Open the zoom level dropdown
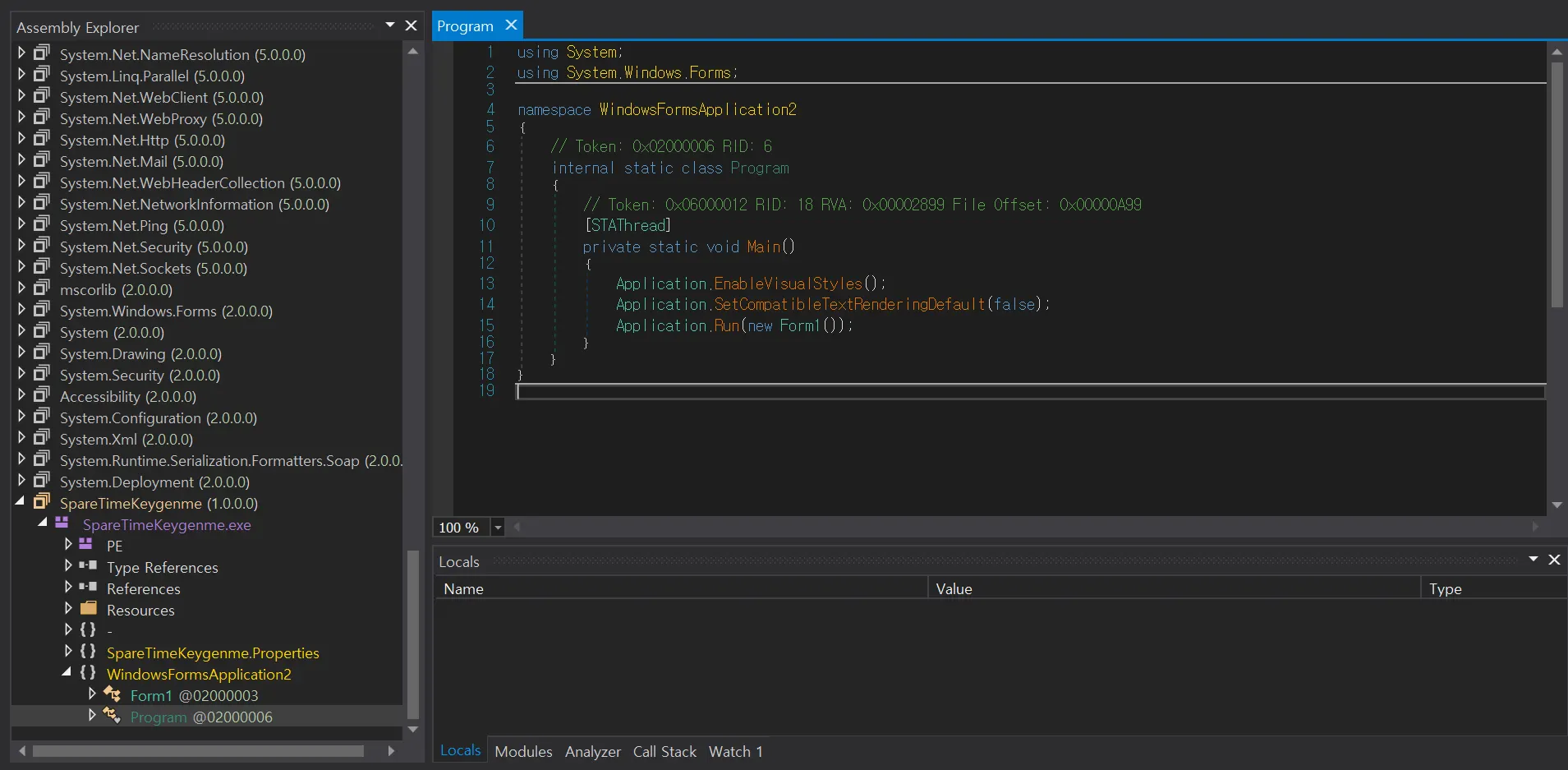The image size is (1568, 770). (x=498, y=528)
